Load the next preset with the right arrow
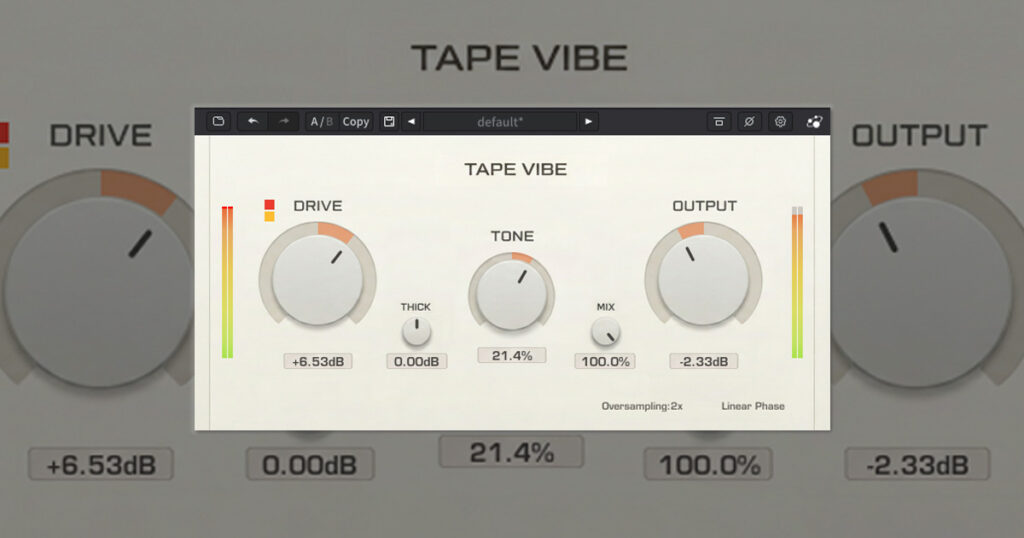 click(x=588, y=121)
